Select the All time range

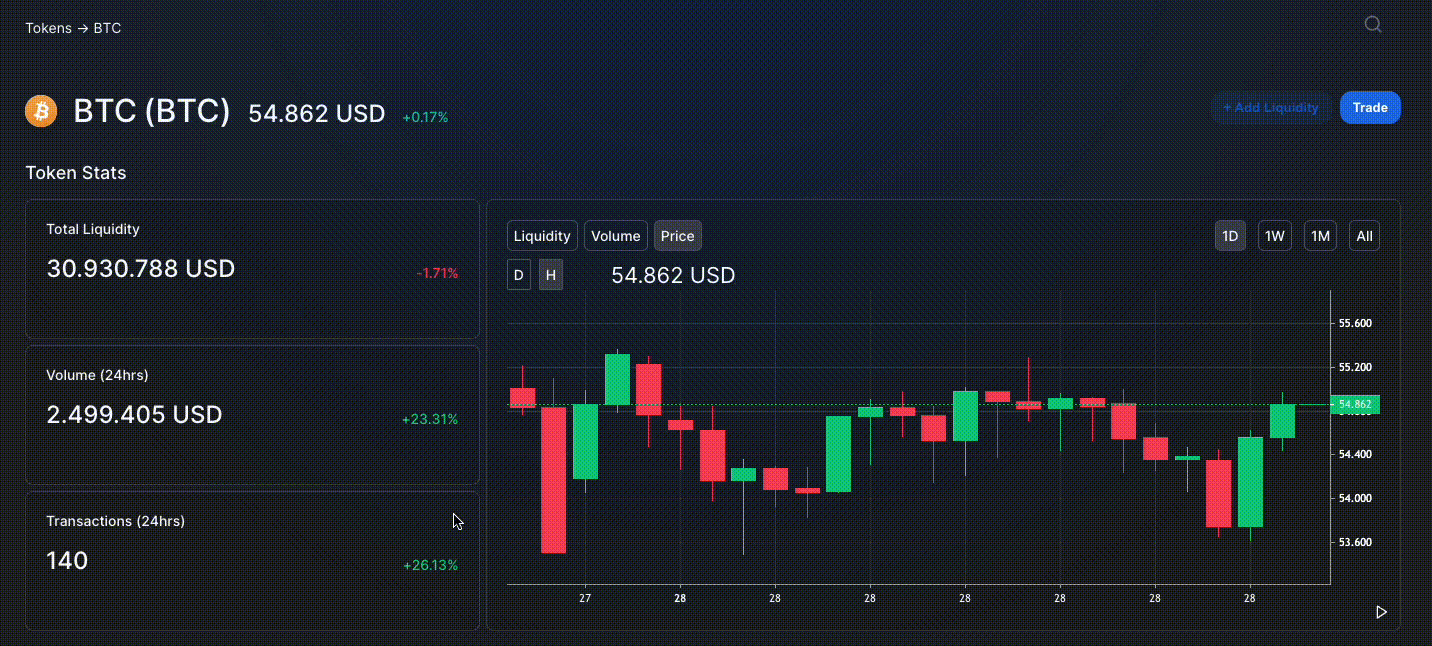[1365, 236]
